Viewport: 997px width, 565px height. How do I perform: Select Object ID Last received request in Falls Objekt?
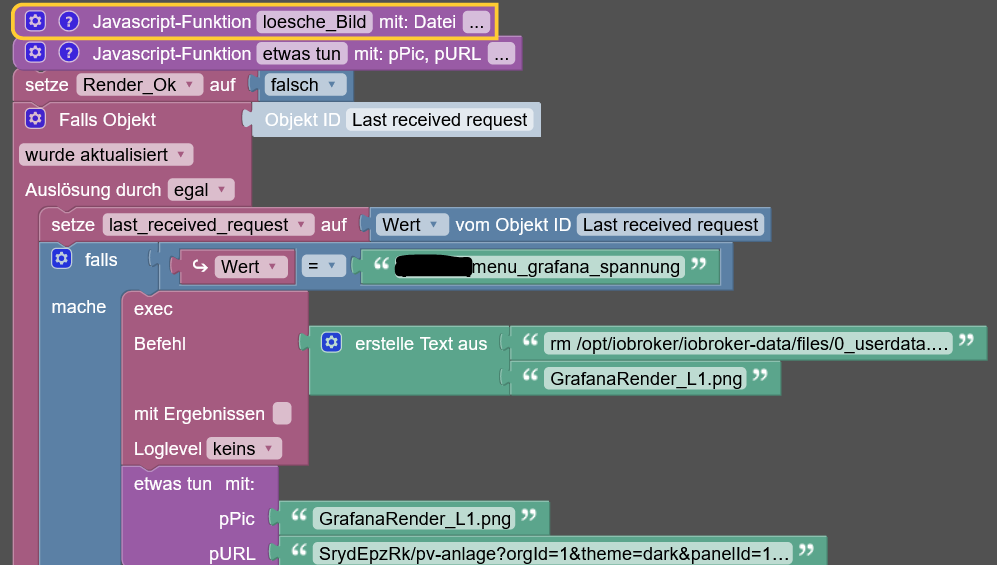pyautogui.click(x=439, y=119)
